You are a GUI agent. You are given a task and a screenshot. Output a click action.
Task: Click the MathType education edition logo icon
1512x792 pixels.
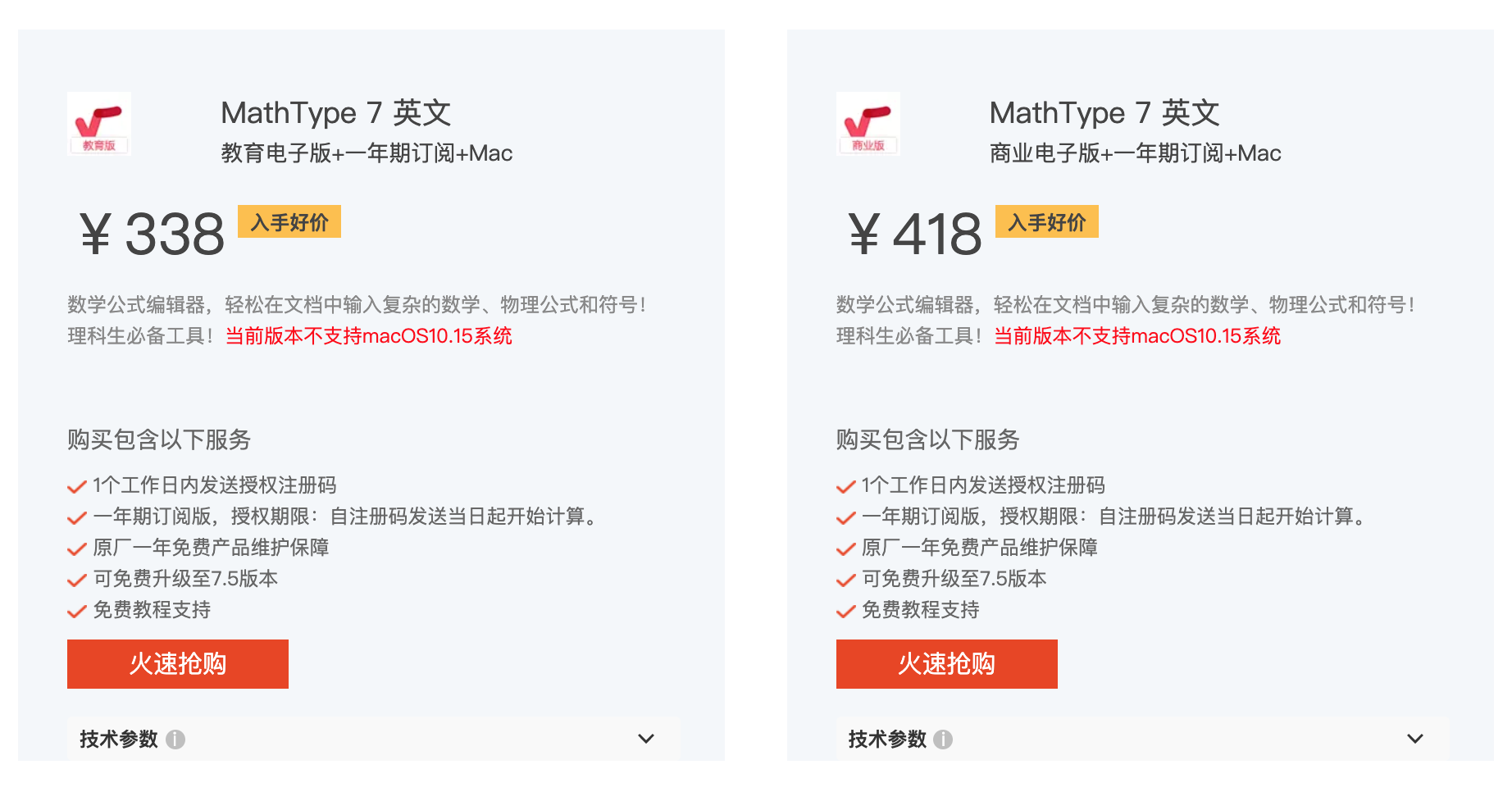coord(99,124)
